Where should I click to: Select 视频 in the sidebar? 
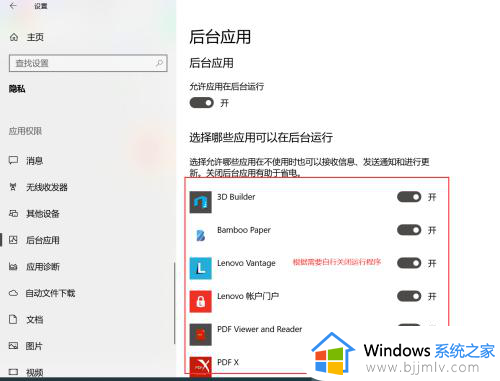click(x=35, y=372)
